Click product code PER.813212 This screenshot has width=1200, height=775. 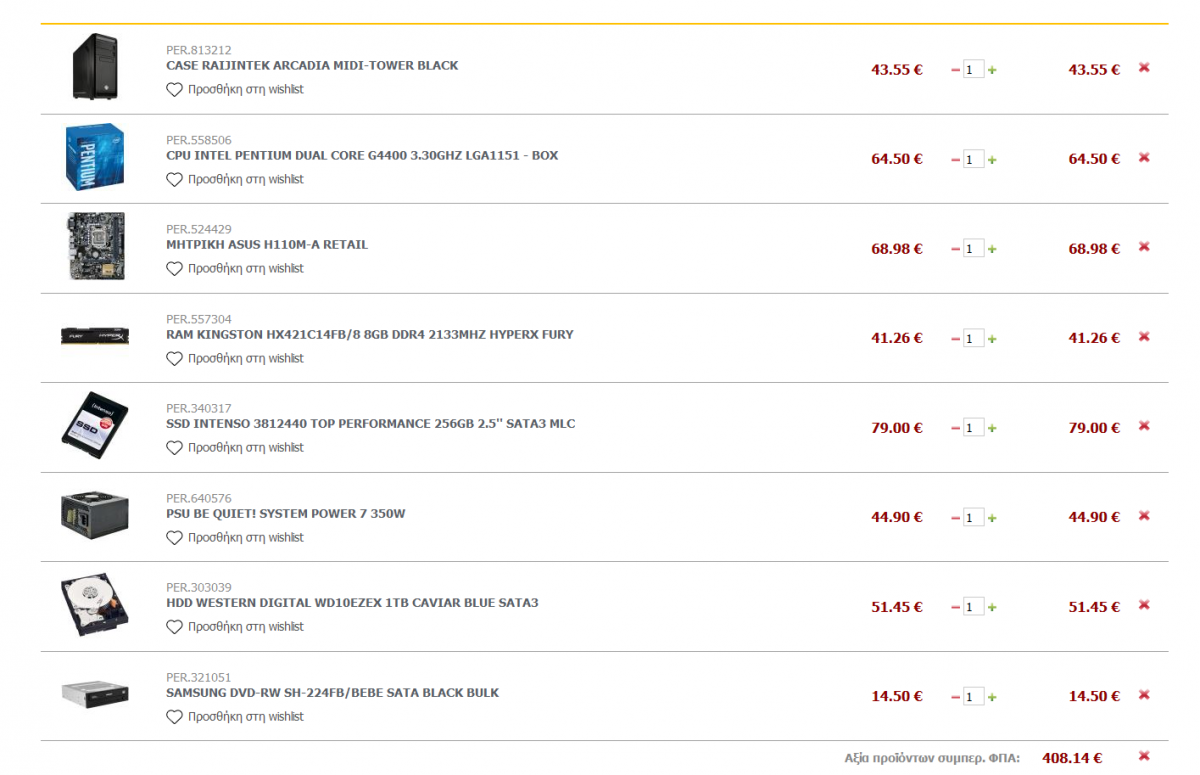tap(199, 50)
